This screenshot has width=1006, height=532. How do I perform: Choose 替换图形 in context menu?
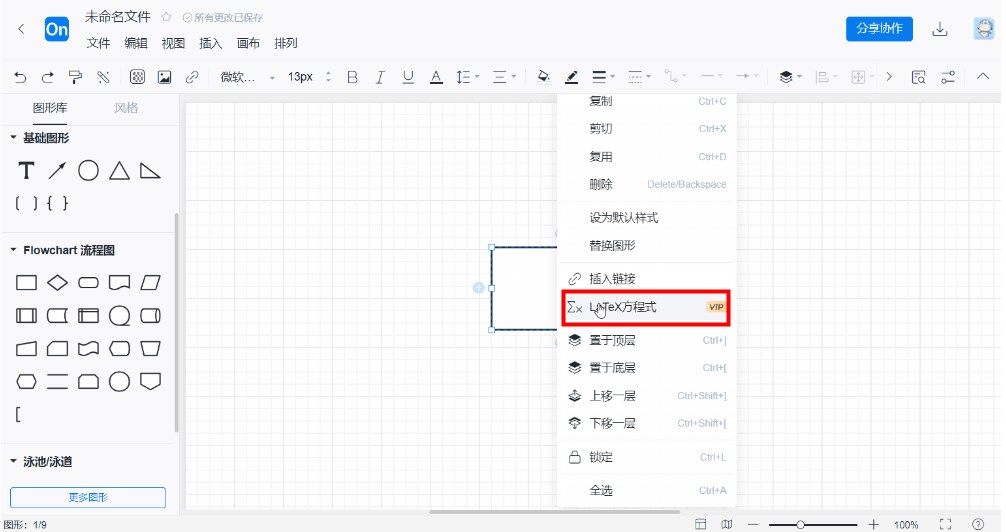645,245
